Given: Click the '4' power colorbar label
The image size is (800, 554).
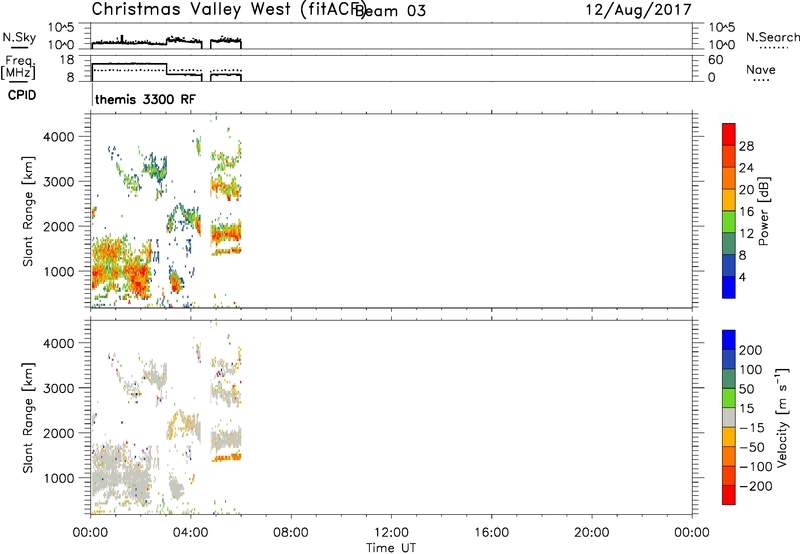Looking at the screenshot, I should tap(742, 277).
